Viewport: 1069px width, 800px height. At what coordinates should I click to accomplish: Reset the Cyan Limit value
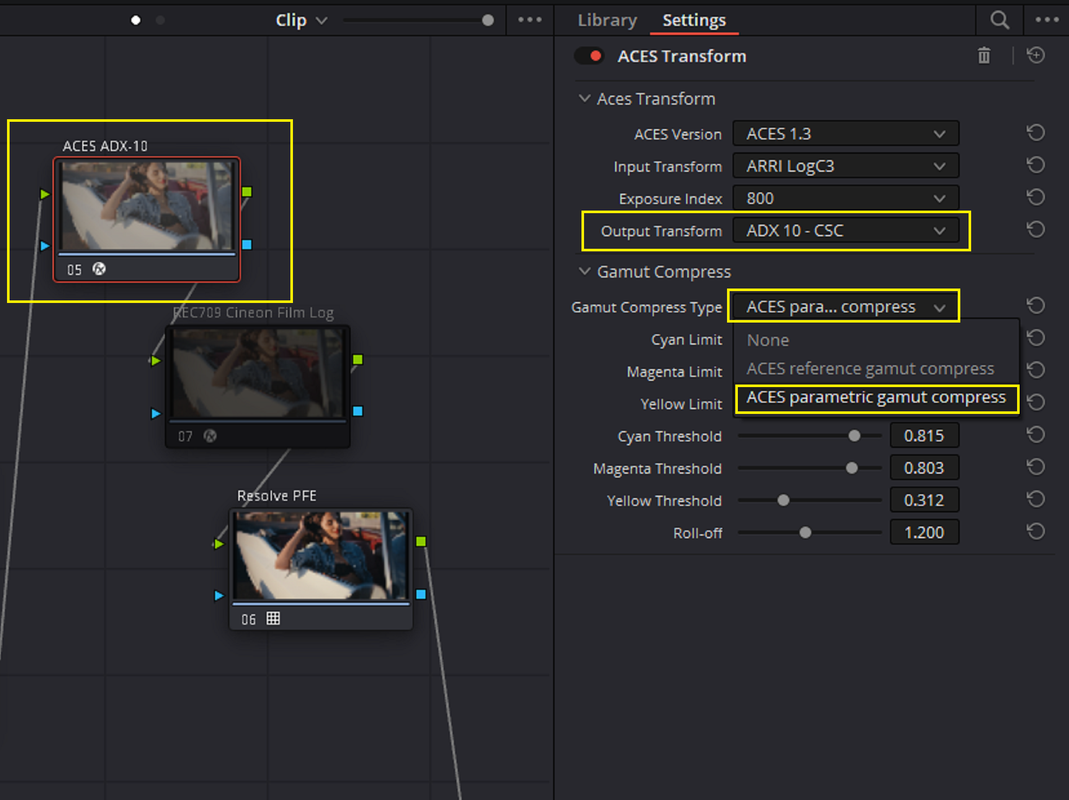click(x=1036, y=338)
